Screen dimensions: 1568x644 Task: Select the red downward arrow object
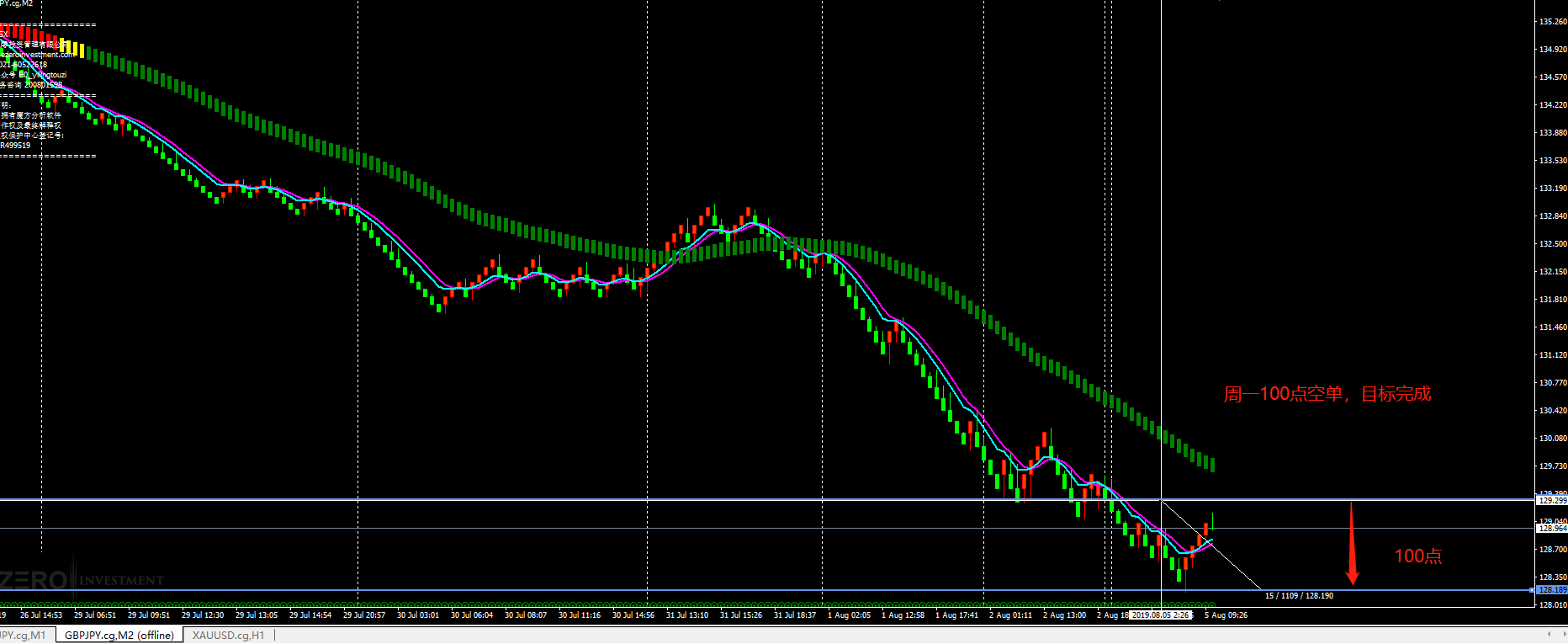coord(1352,543)
